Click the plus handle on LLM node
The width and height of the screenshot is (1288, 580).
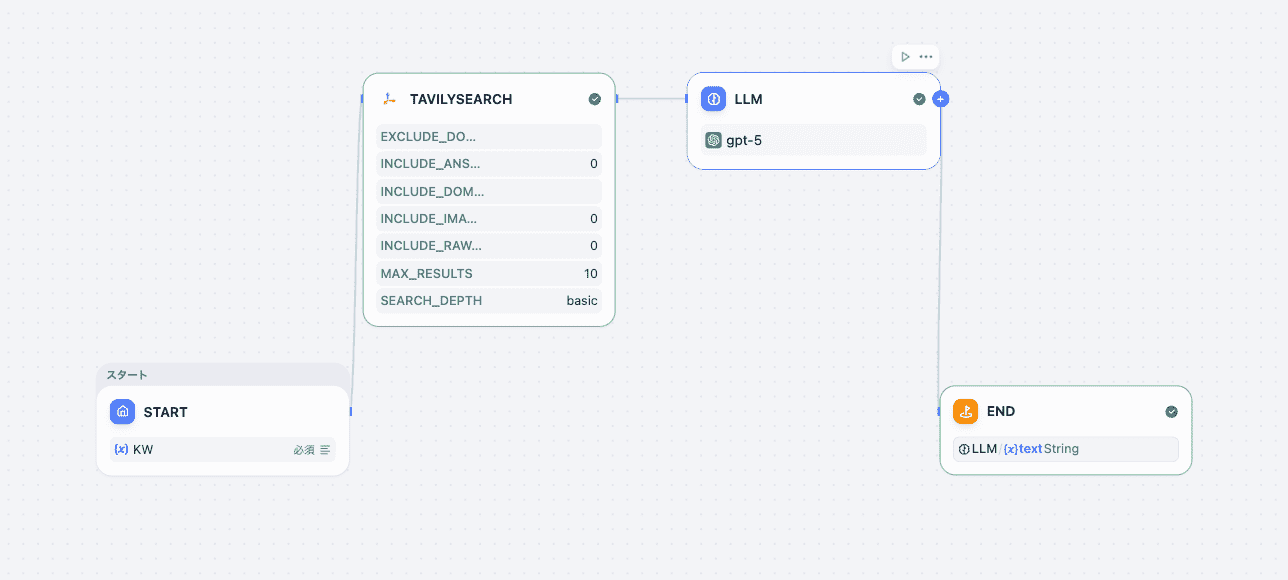[940, 99]
